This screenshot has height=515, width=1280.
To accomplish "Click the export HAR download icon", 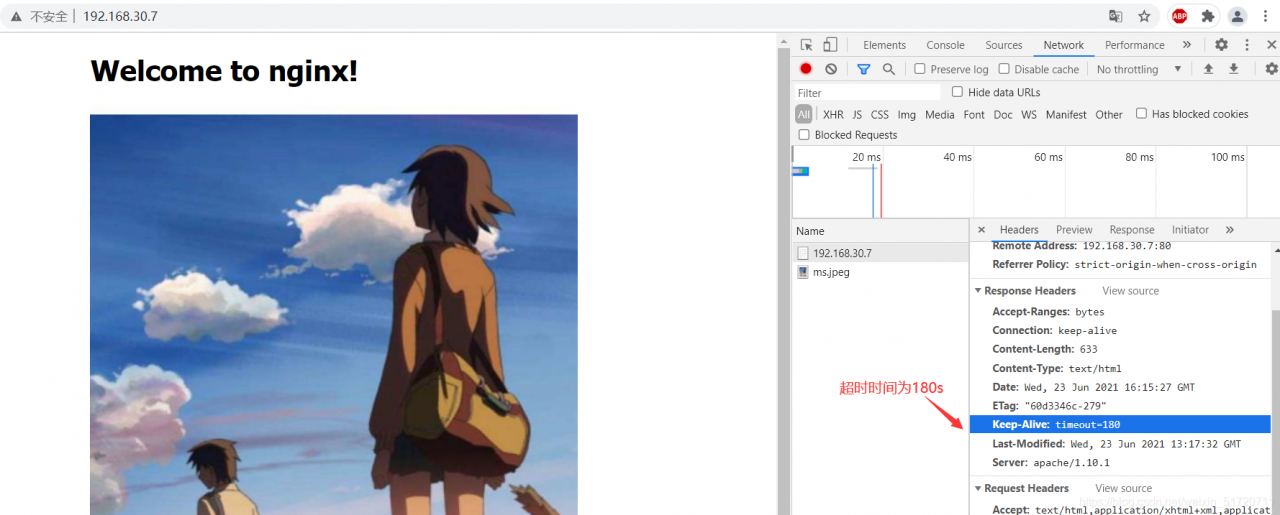I will [x=1233, y=69].
